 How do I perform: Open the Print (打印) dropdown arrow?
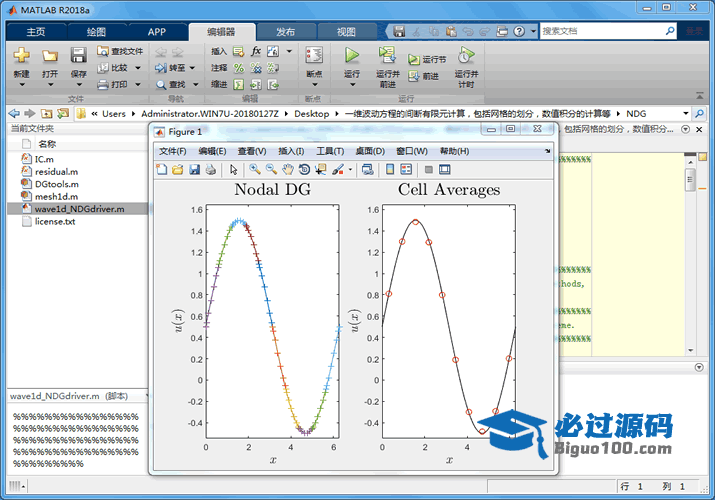click(x=138, y=84)
